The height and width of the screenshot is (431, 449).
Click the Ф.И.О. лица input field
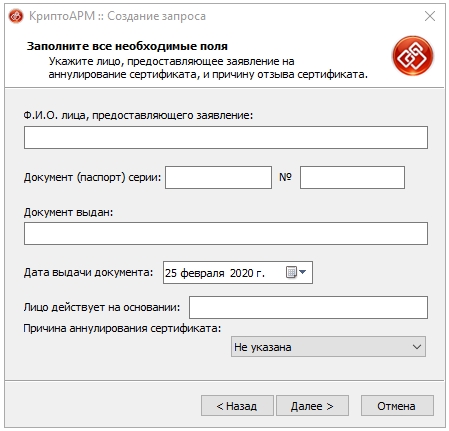pyautogui.click(x=226, y=137)
